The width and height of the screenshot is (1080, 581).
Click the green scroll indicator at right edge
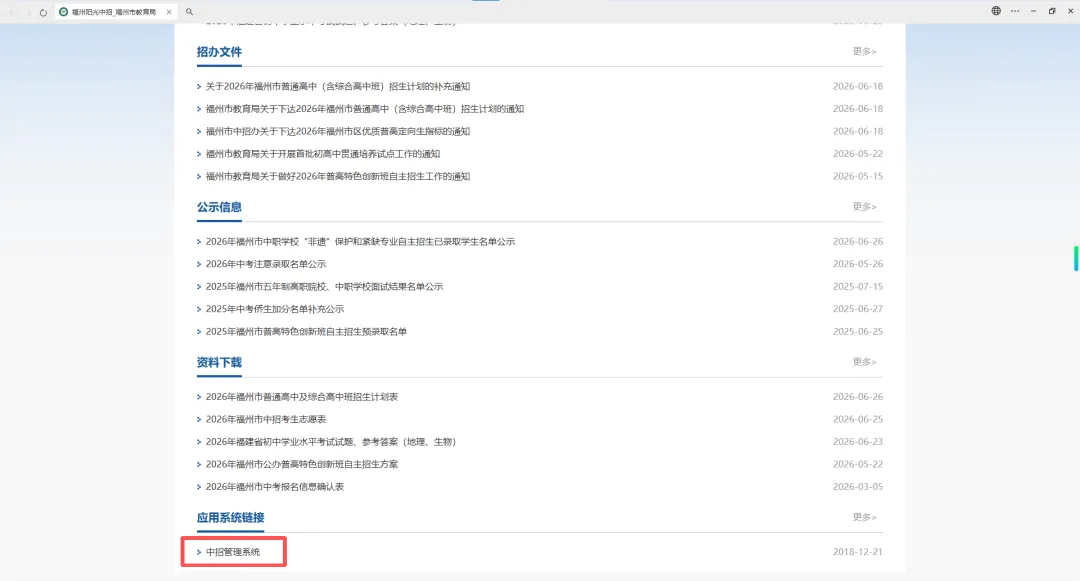(x=1076, y=258)
